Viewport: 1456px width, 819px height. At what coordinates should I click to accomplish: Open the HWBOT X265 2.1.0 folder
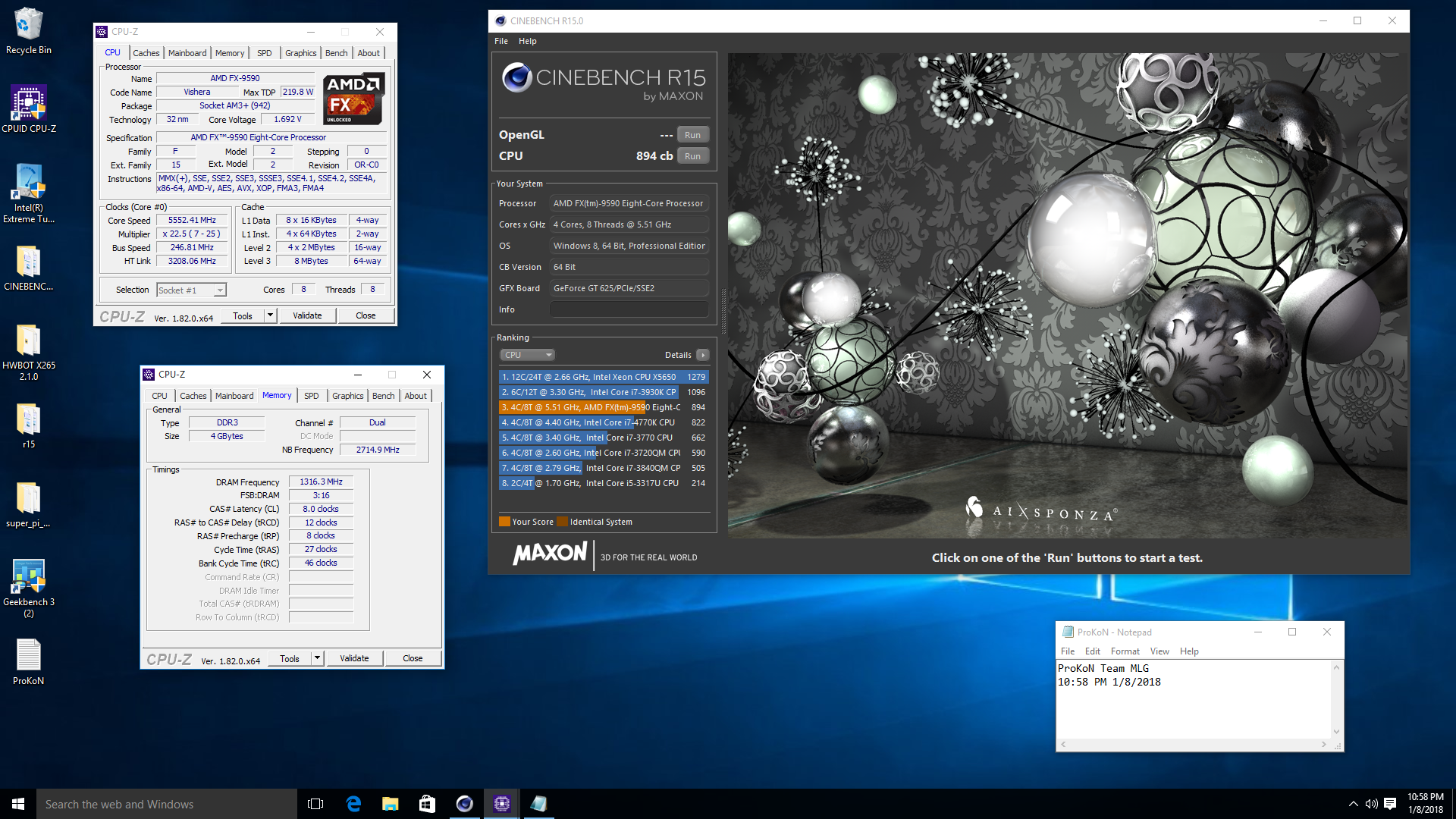click(28, 352)
